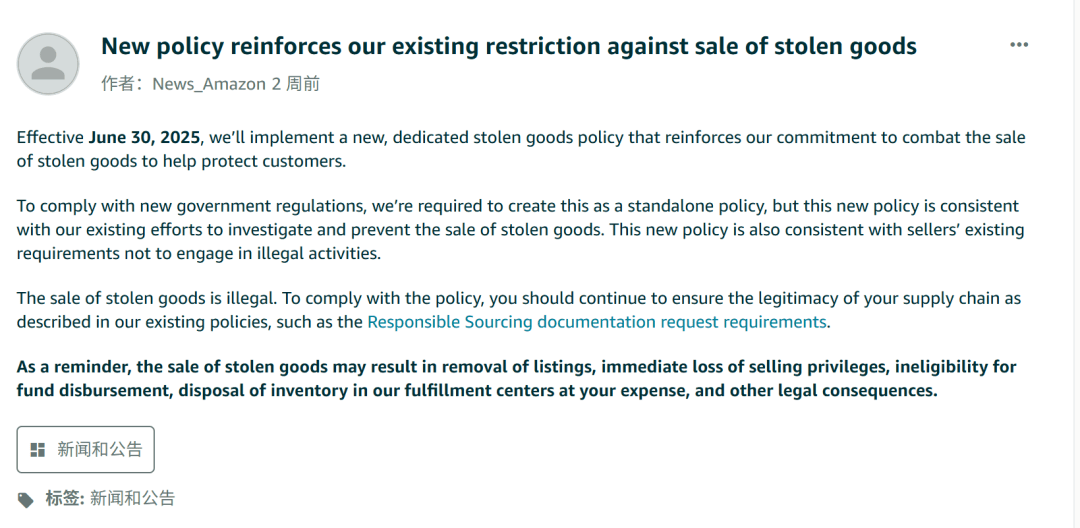The image size is (1080, 528).
Task: Open Responsible Sourcing documentation request requirements link
Action: click(596, 321)
